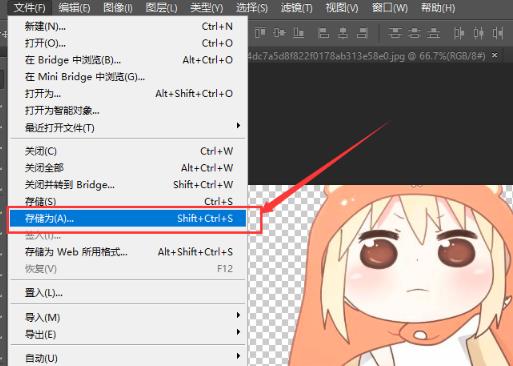Click the Distribute Left Edges icon
Viewport: 513px width, 366px height.
coord(459,33)
